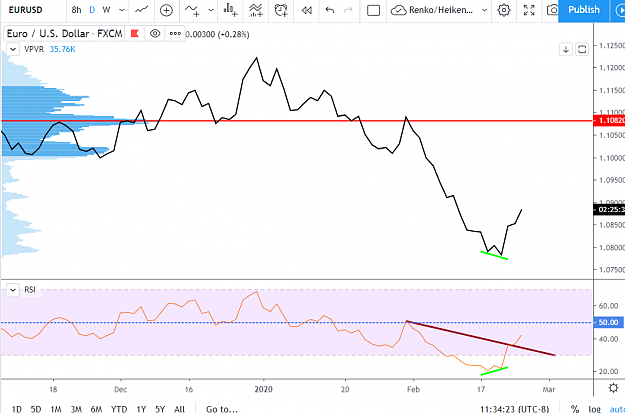Set date range to 1M
This screenshot has height=413, width=625.
(x=55, y=409)
